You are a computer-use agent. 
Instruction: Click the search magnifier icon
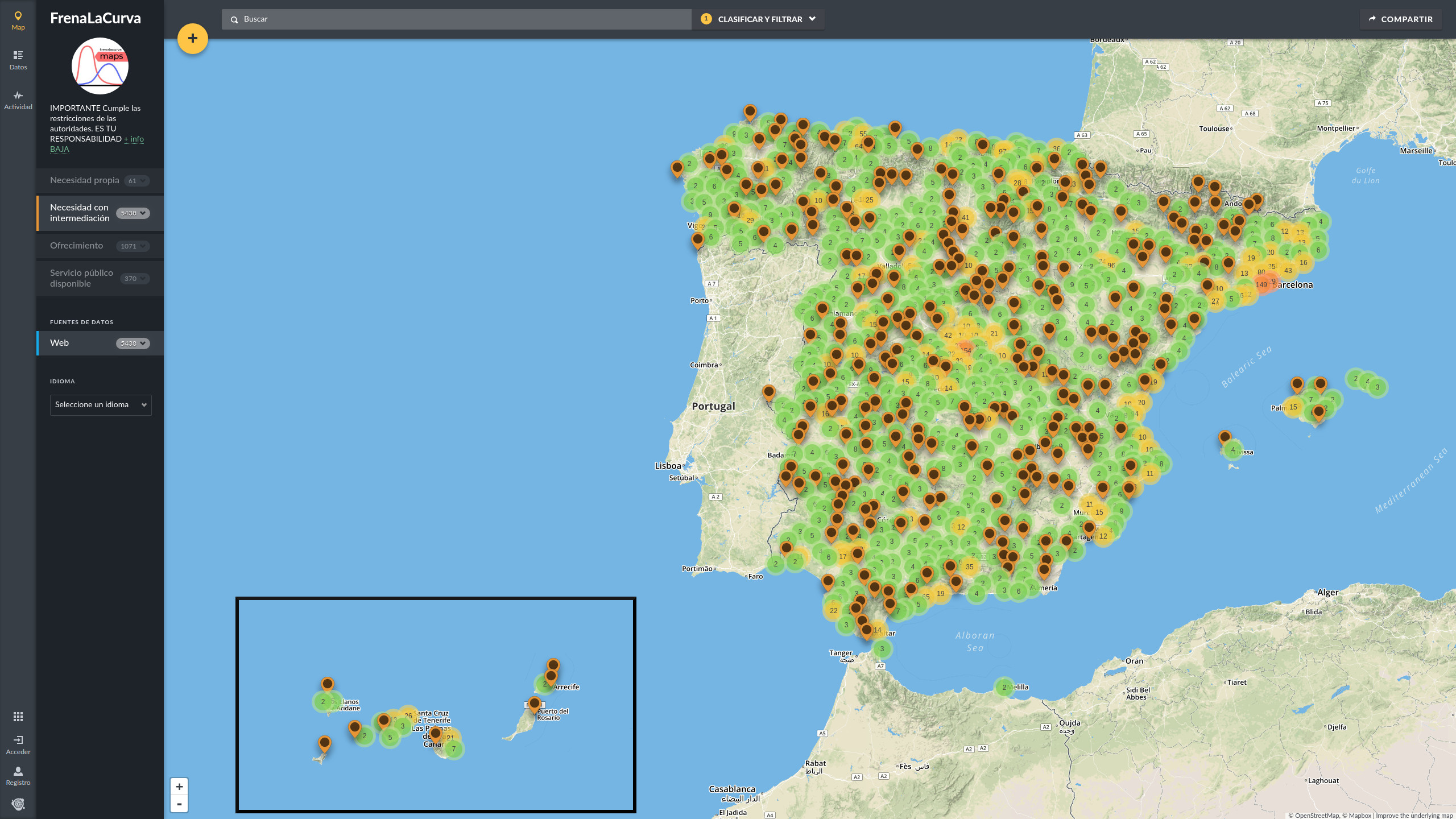234,19
